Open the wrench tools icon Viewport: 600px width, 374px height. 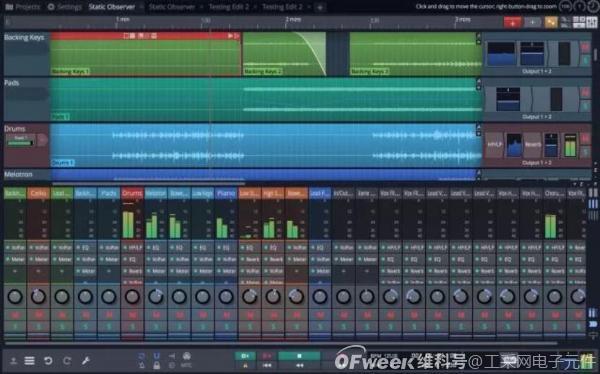(86, 360)
